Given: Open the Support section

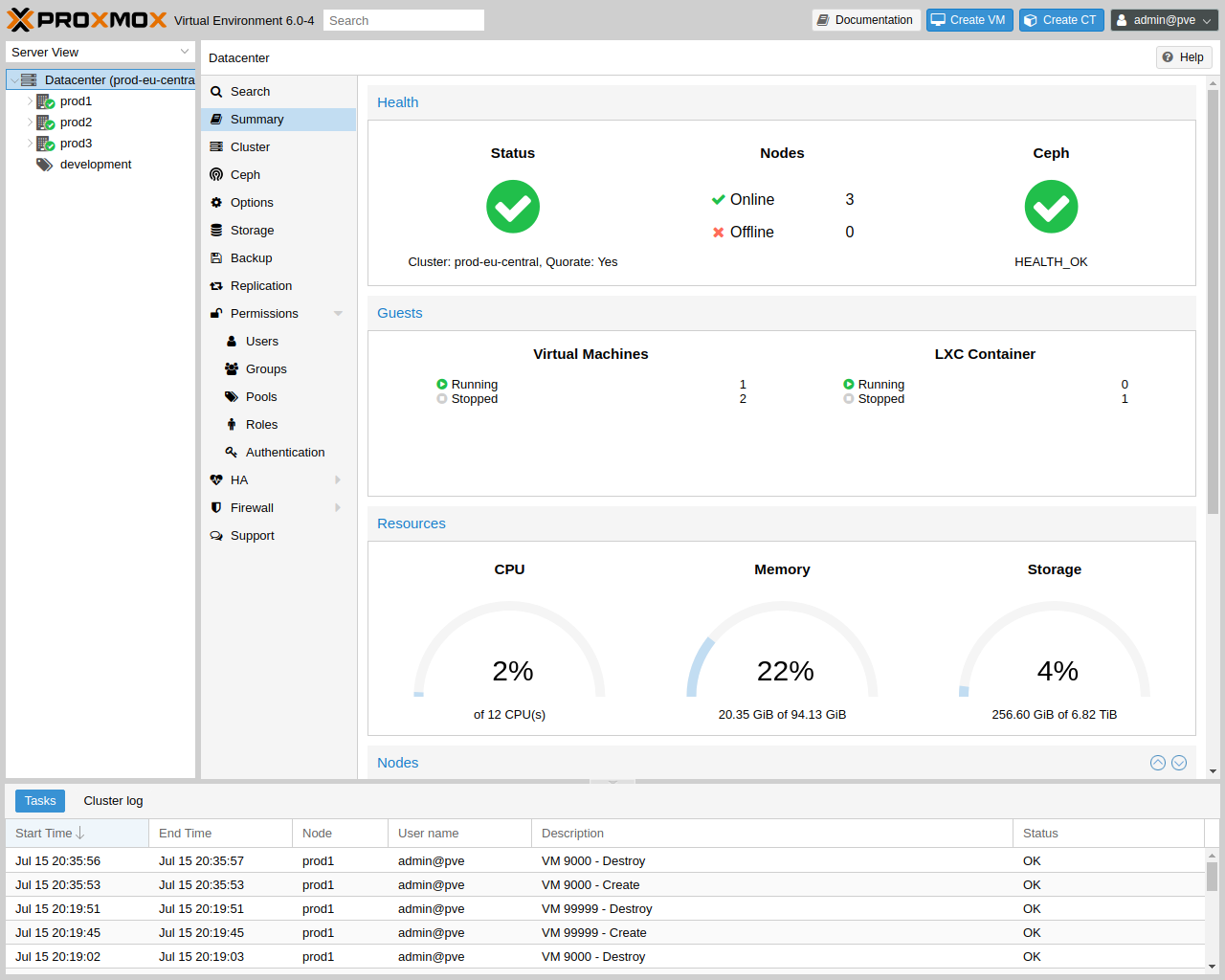Looking at the screenshot, I should tap(253, 535).
